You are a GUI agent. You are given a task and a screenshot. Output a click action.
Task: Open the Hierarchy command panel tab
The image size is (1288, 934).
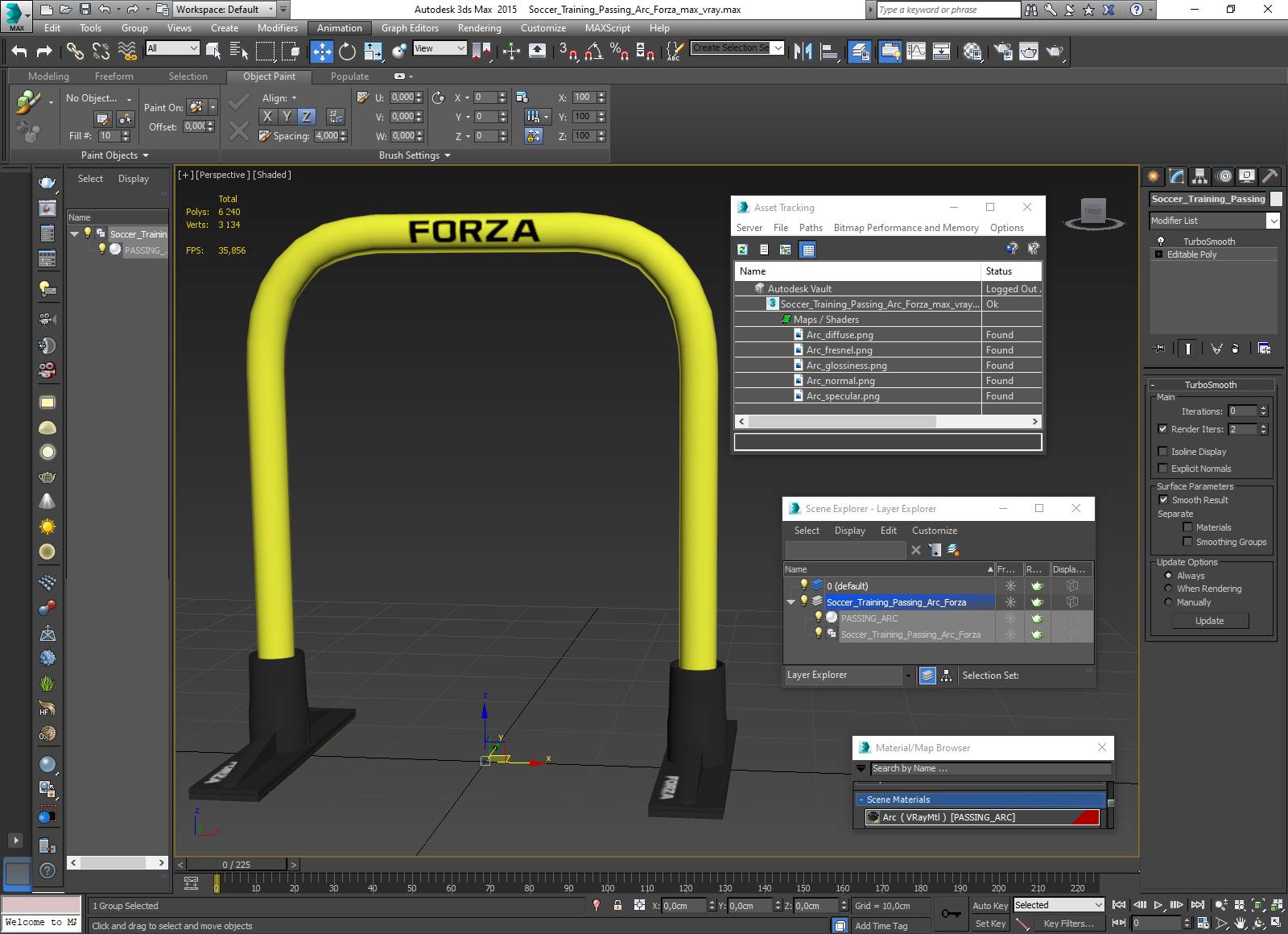pyautogui.click(x=1200, y=176)
